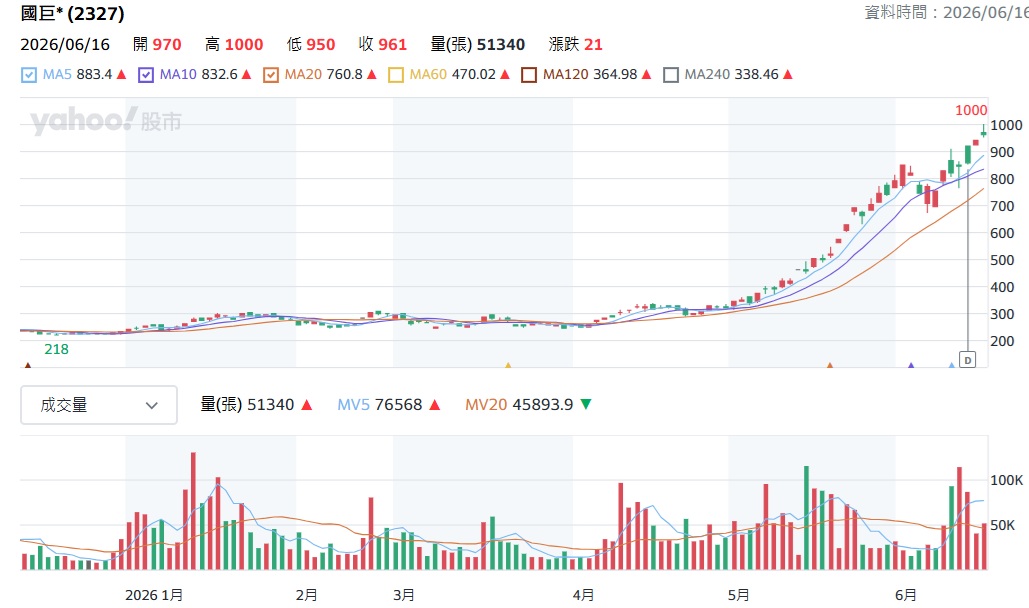Viewport: 1029px width, 608px height.
Task: Click the change value 漲跌 21
Action: 576,45
